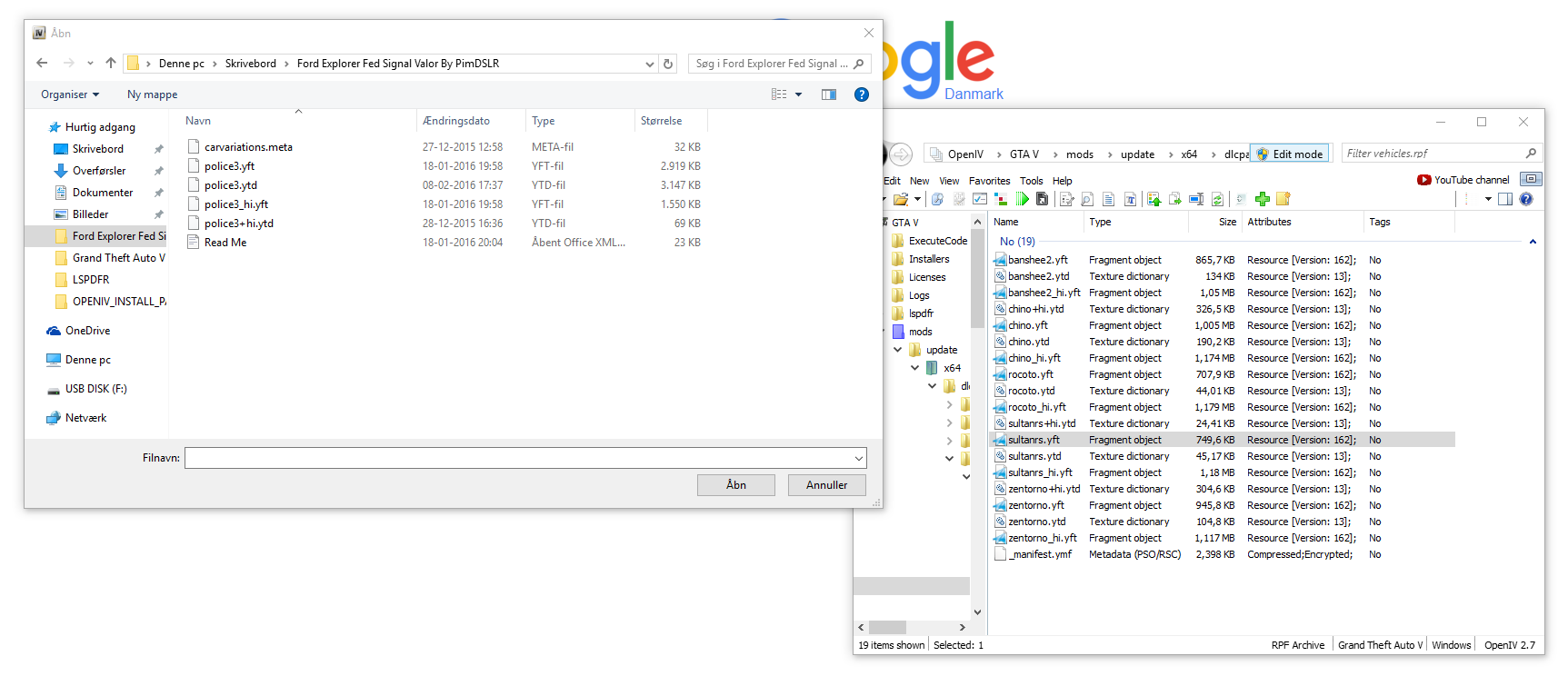Click the OpenIV text document T icon
Screen dimensions: 1568x676
(x=1130, y=199)
